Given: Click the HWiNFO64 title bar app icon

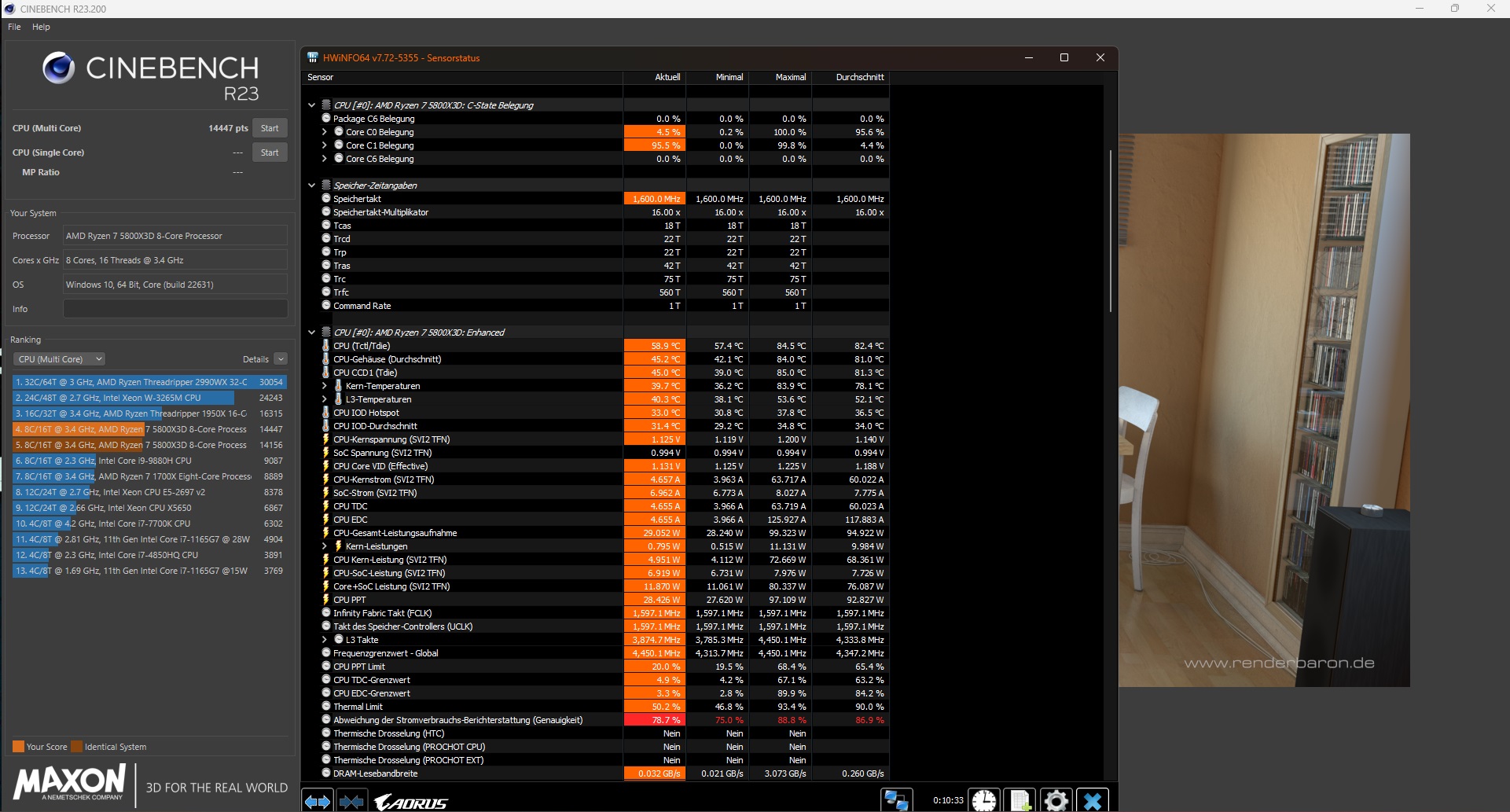Looking at the screenshot, I should pyautogui.click(x=313, y=57).
